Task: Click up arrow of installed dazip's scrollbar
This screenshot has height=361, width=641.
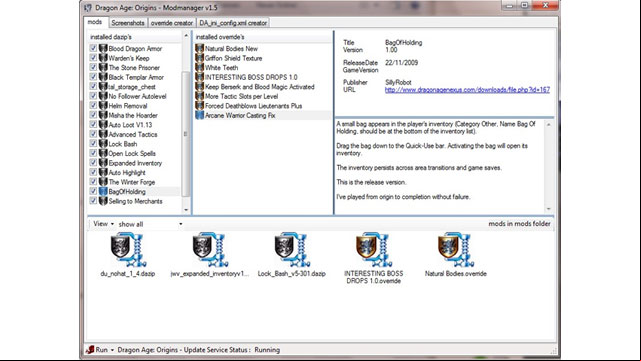Action: [186, 36]
